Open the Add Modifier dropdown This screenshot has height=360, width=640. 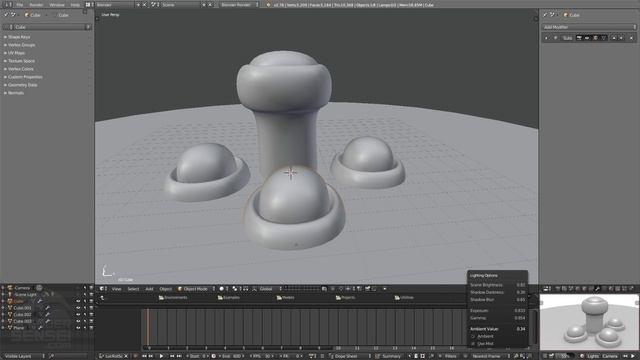589,27
